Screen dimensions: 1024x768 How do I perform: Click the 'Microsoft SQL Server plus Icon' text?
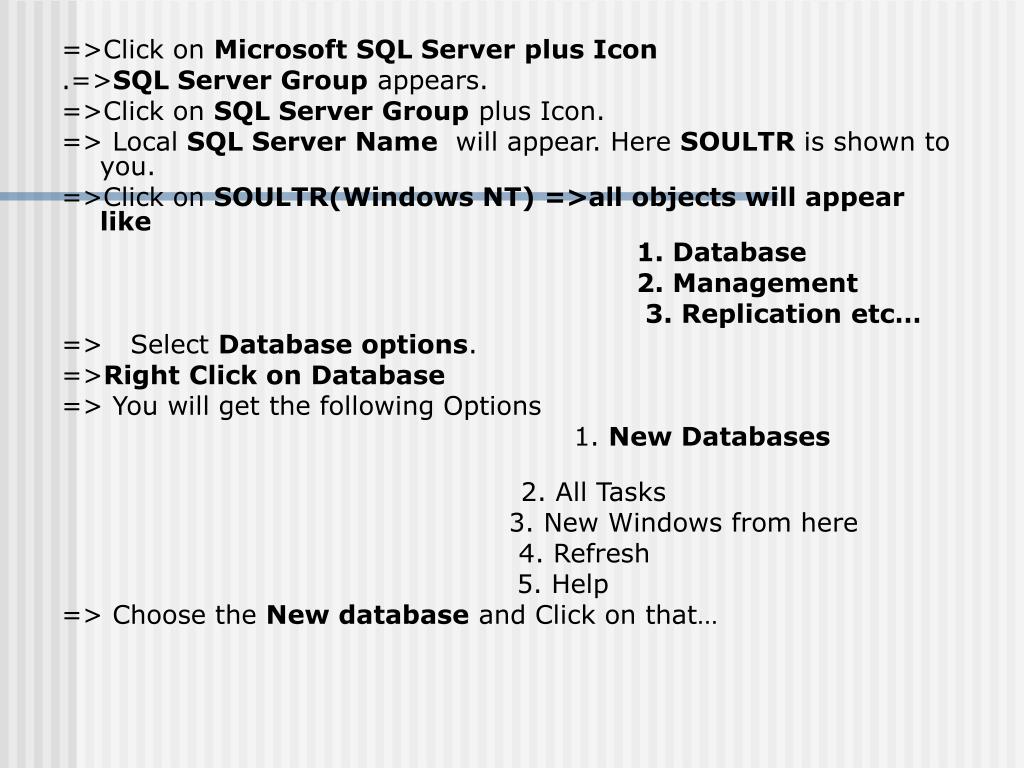[x=436, y=50]
